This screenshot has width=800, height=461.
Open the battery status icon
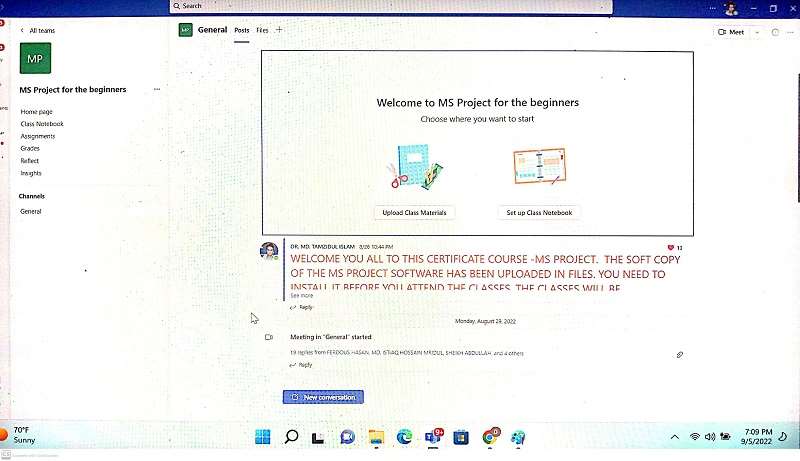[x=725, y=437]
